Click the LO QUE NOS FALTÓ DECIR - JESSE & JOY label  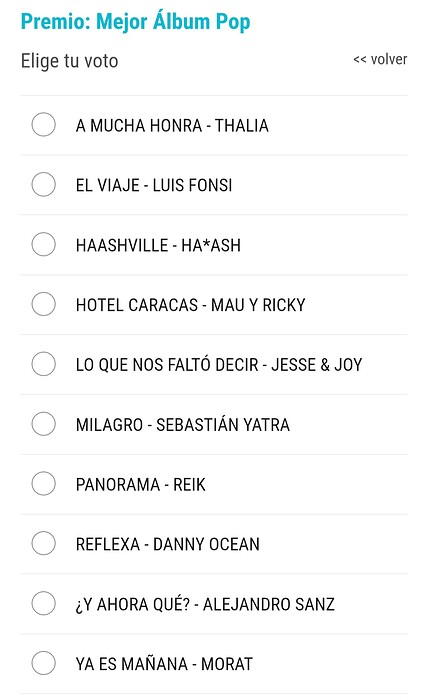coord(219,365)
